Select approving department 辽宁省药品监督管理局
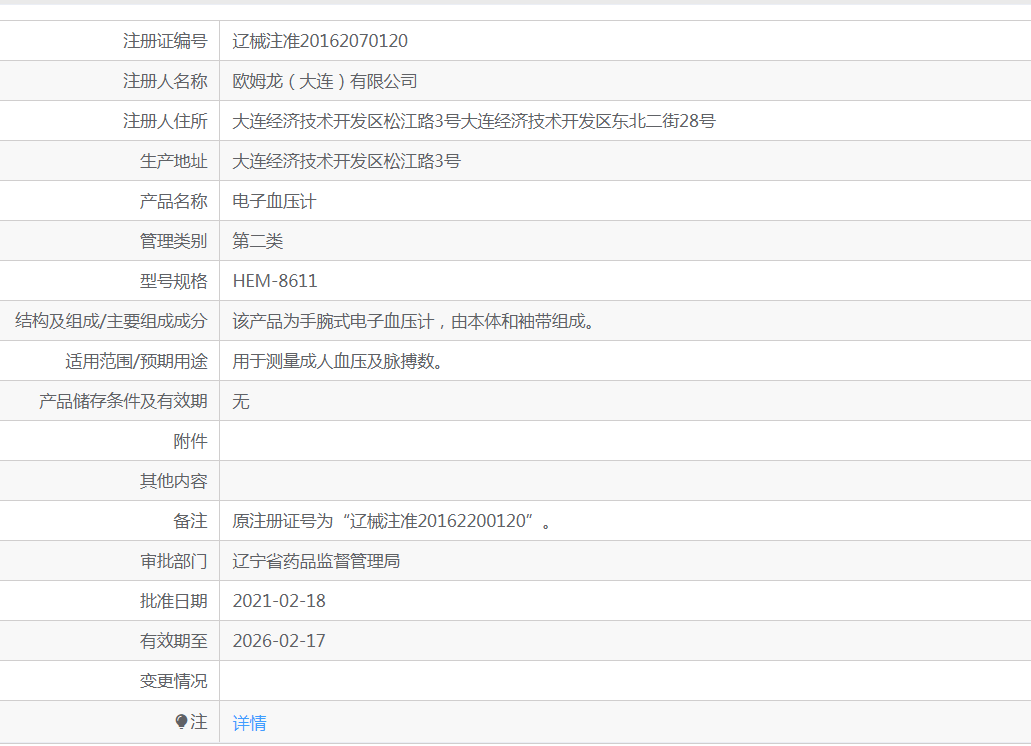This screenshot has height=746, width=1031. pyautogui.click(x=316, y=561)
